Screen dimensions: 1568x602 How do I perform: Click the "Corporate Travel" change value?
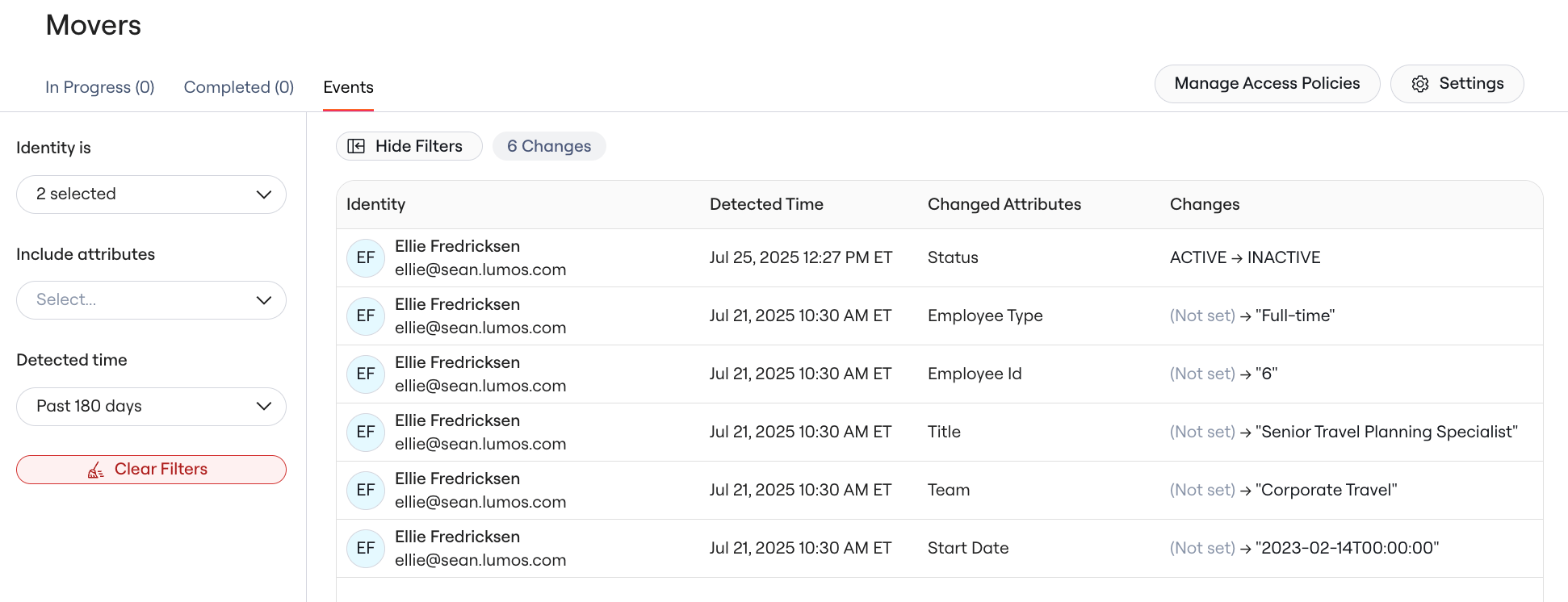pos(1326,490)
